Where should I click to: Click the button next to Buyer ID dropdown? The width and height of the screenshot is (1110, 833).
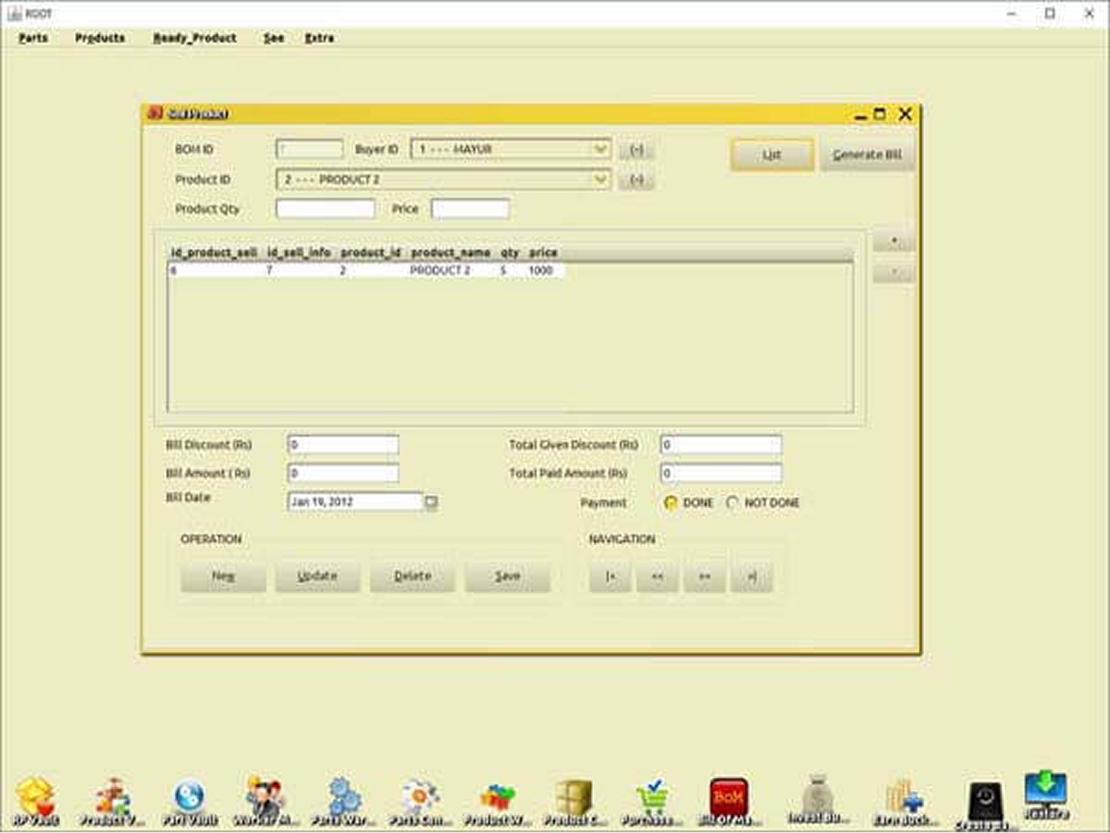click(636, 149)
